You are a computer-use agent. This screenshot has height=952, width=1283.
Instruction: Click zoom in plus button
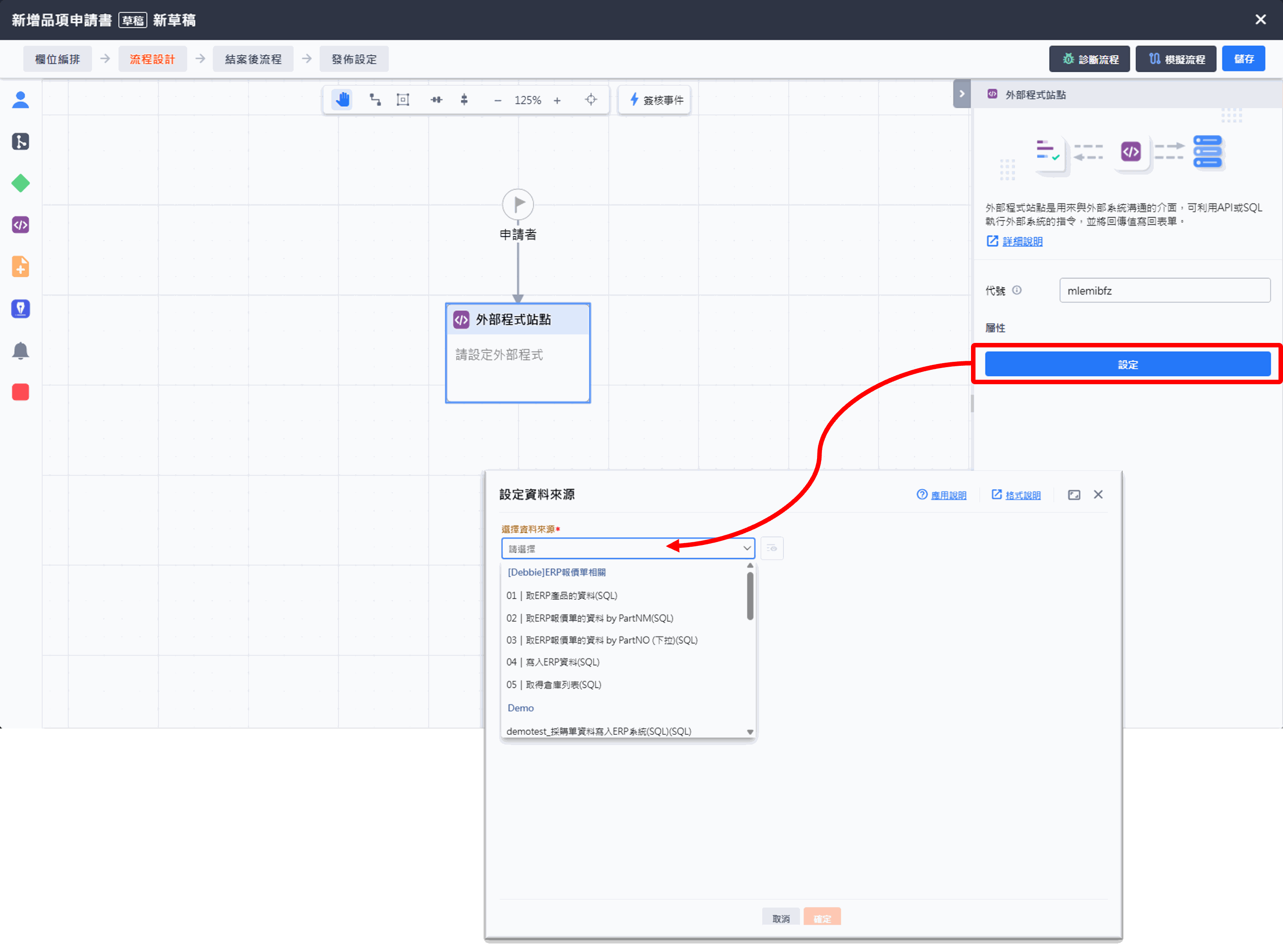[557, 100]
